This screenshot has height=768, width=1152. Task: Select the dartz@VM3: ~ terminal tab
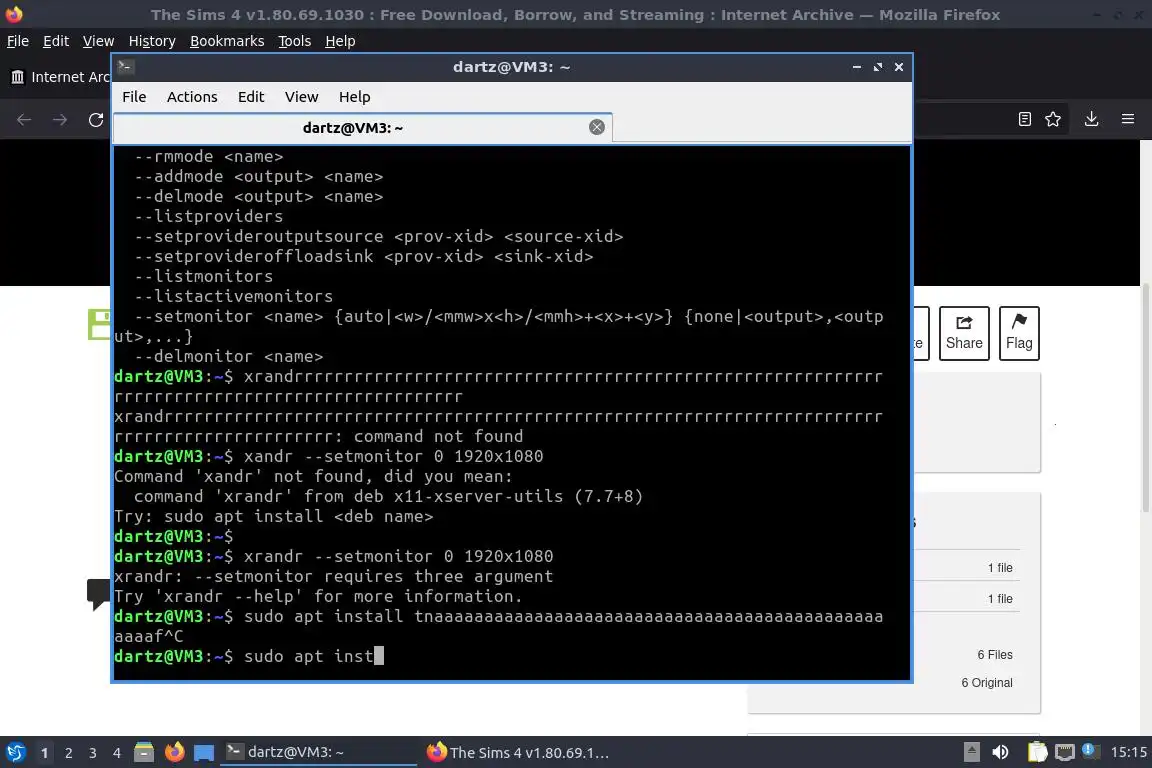tap(363, 128)
